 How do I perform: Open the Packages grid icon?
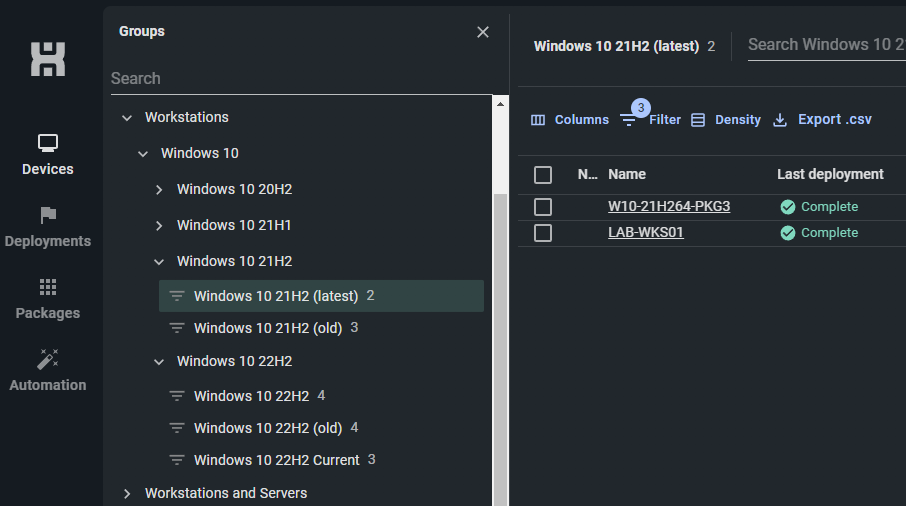tap(48, 287)
